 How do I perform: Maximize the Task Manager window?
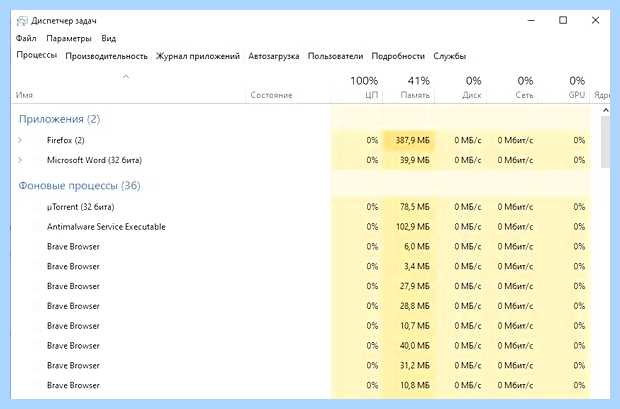(x=563, y=20)
